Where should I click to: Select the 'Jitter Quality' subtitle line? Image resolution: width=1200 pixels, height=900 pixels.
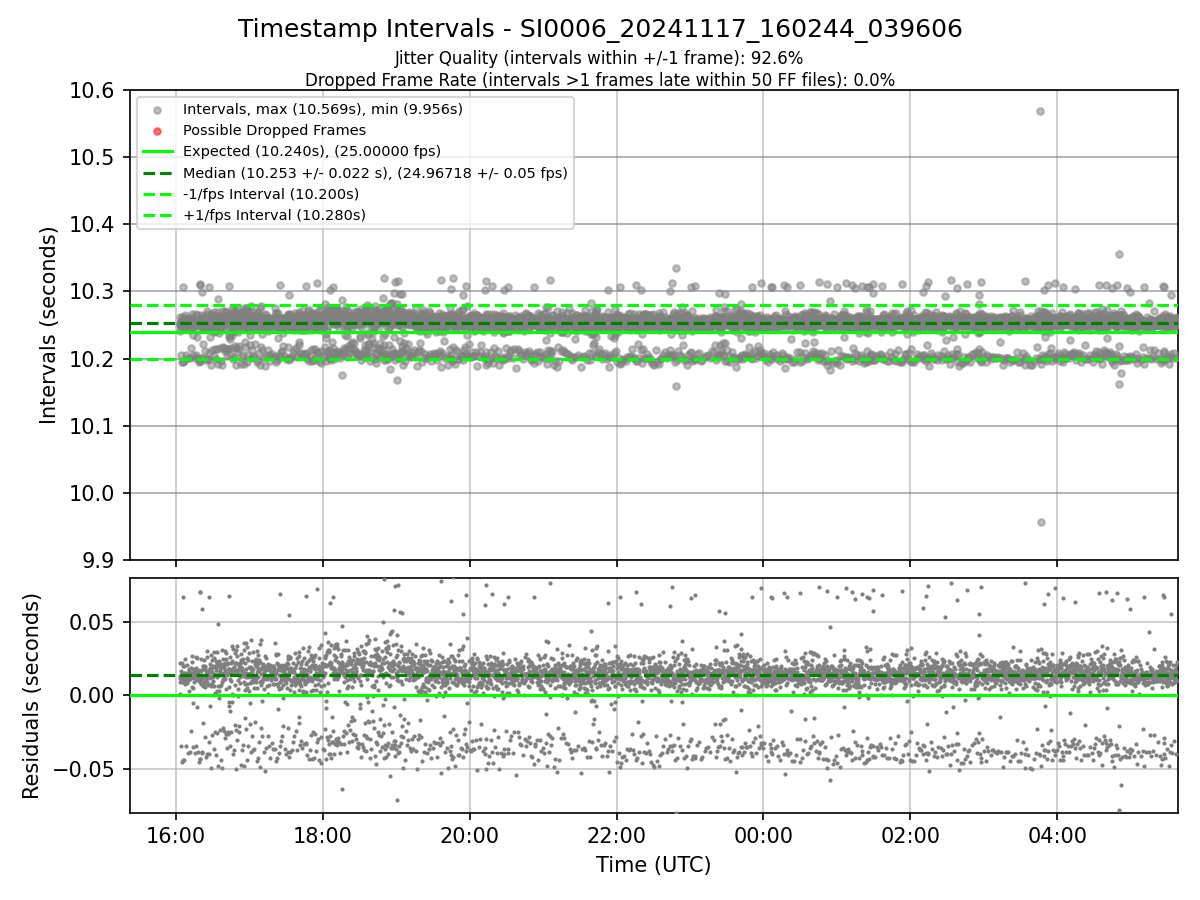[599, 59]
